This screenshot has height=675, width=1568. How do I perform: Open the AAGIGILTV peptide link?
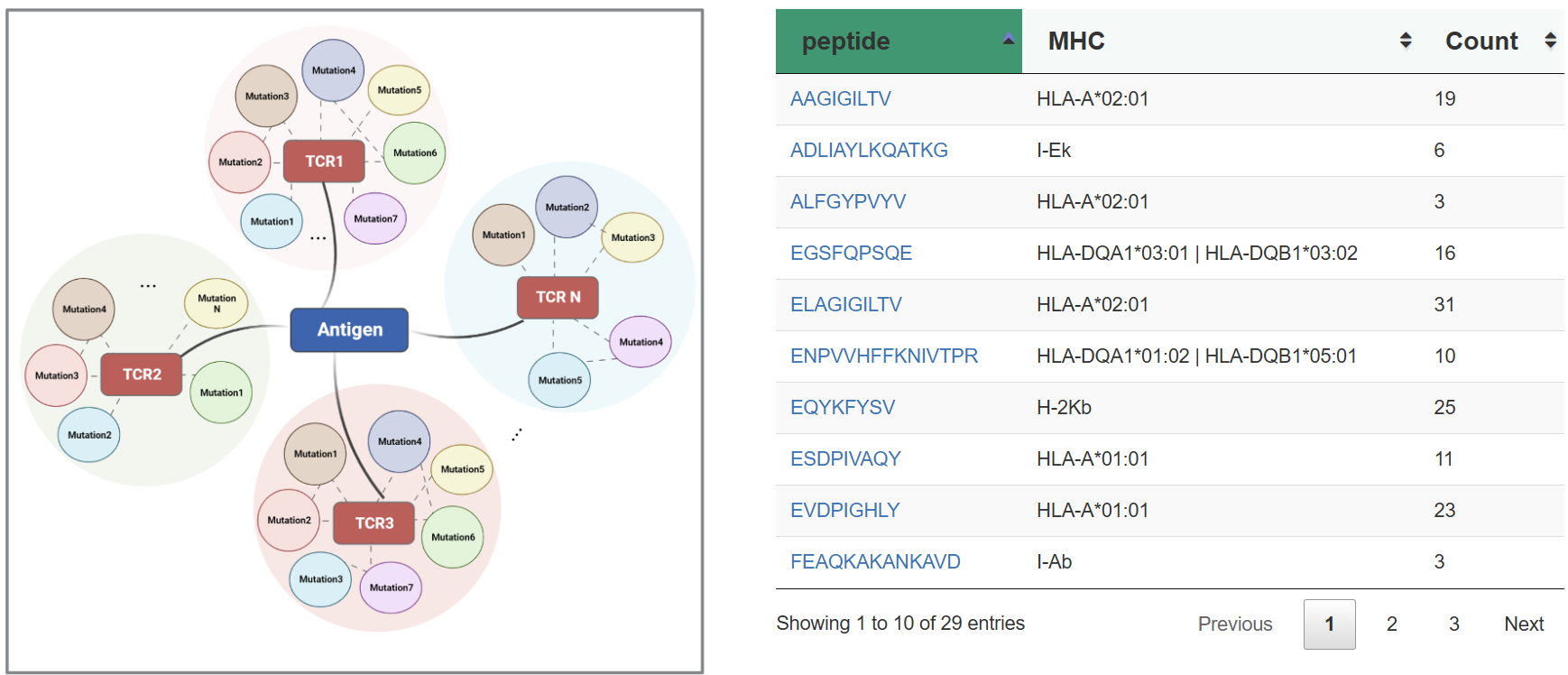(x=840, y=99)
